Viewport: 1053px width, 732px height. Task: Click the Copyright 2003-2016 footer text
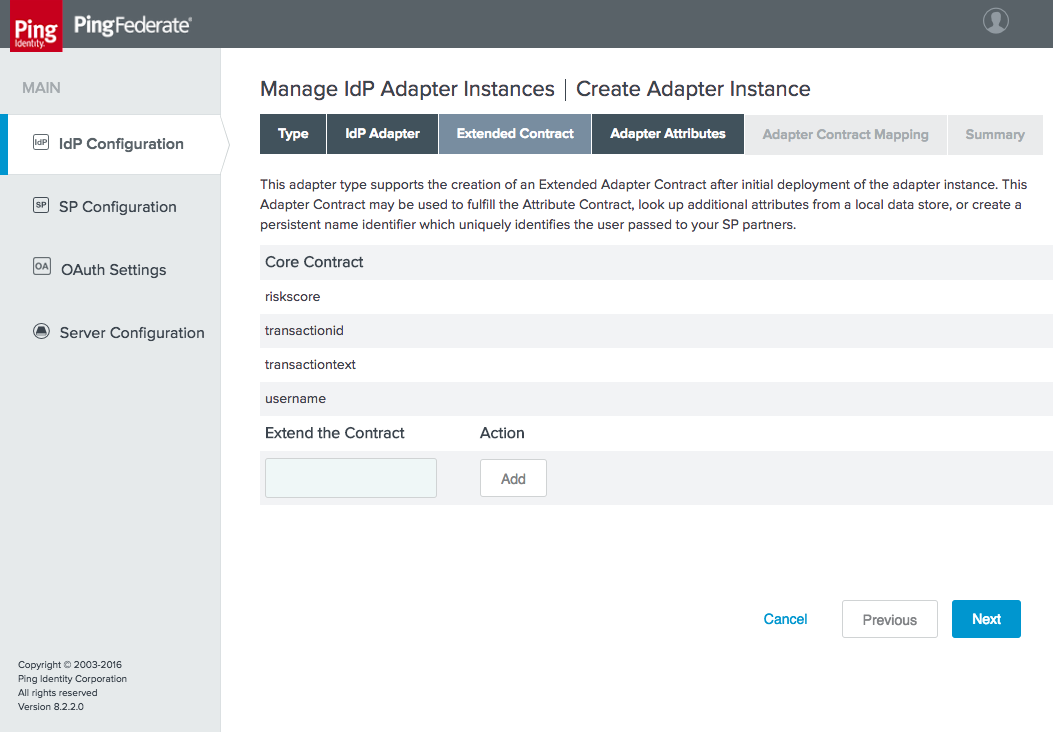point(70,665)
